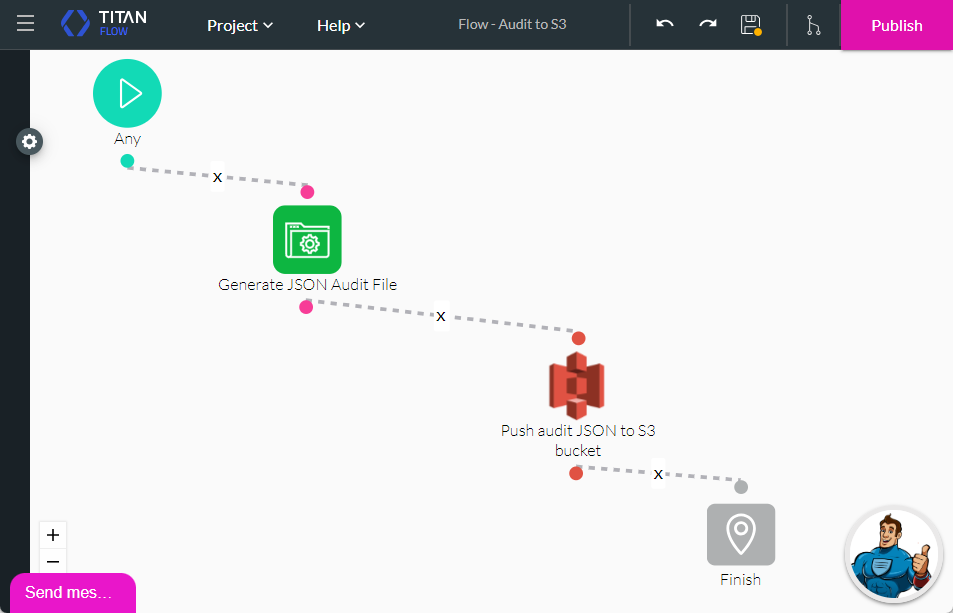
Task: Open the Project dropdown
Action: pyautogui.click(x=239, y=25)
